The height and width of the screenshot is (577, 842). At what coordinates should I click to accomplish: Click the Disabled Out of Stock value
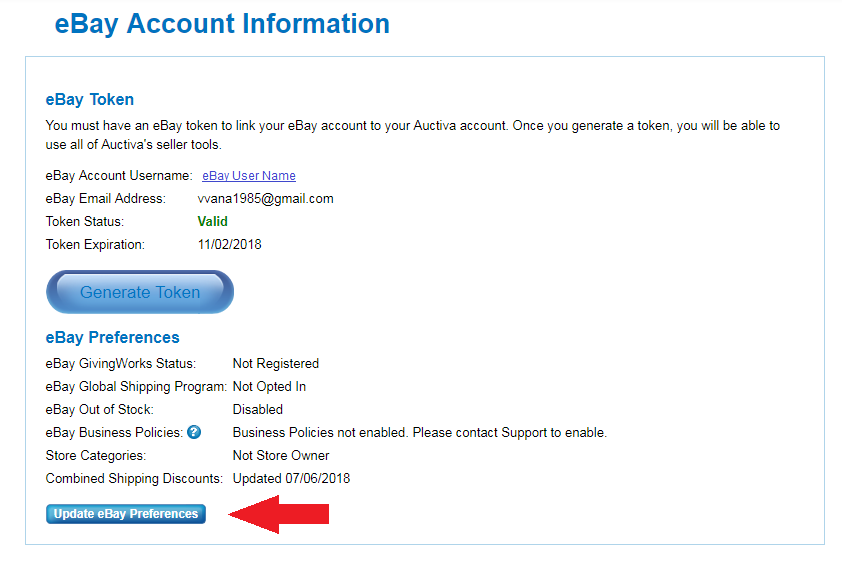[258, 410]
